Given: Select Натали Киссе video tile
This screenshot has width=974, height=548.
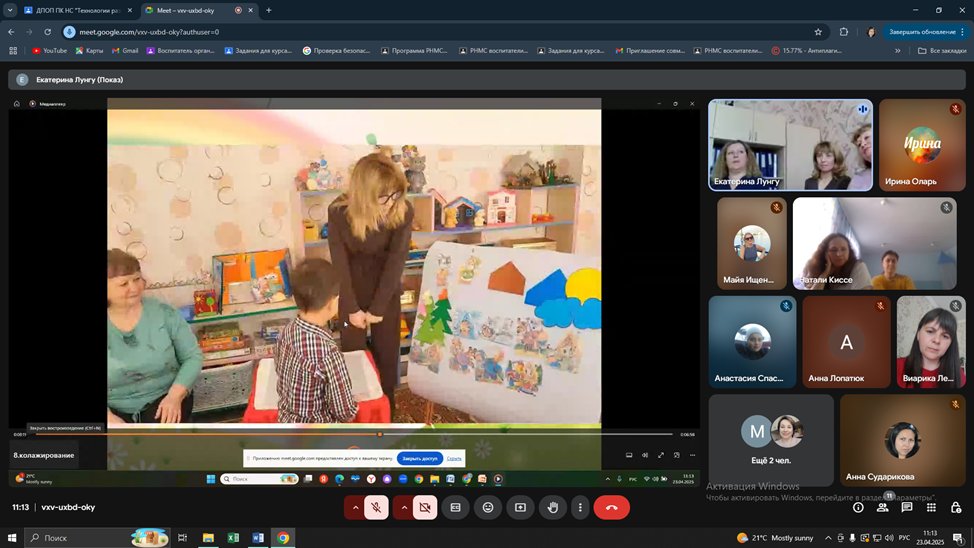Looking at the screenshot, I should [x=875, y=244].
